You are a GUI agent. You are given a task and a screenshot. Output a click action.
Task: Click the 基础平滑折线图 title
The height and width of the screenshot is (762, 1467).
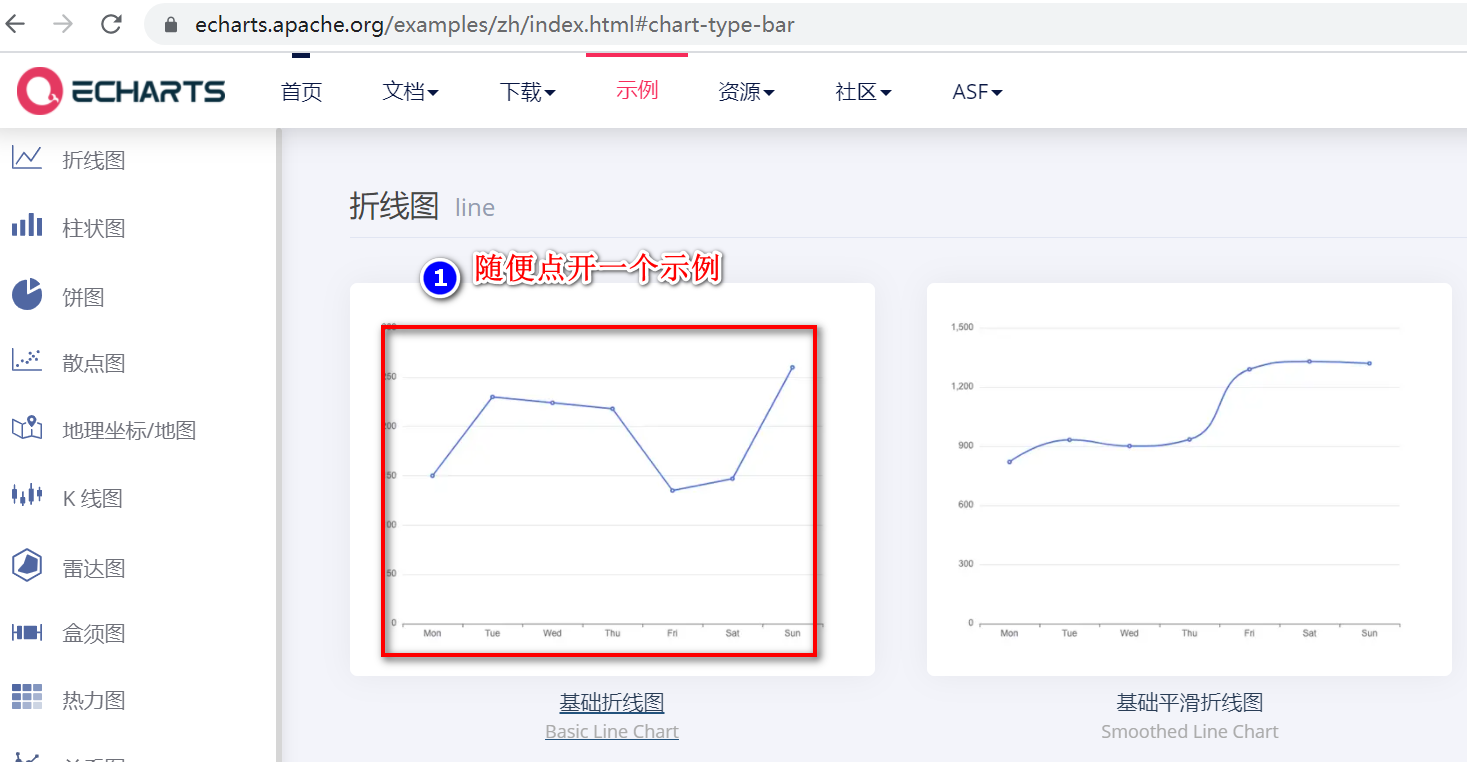click(1190, 703)
